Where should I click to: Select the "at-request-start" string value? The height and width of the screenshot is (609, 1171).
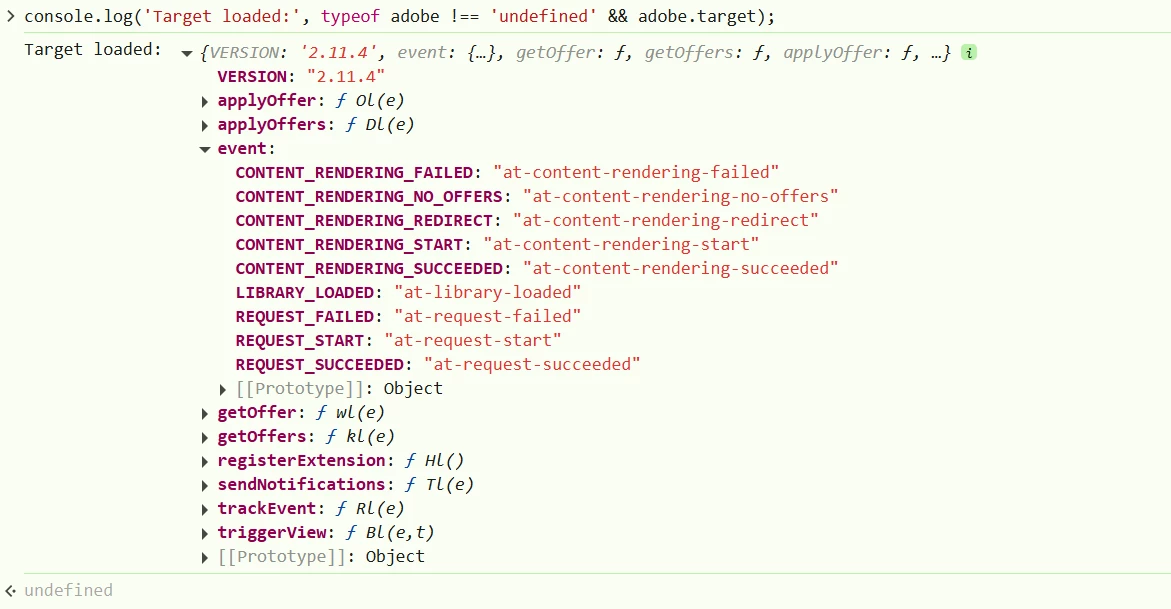[473, 340]
